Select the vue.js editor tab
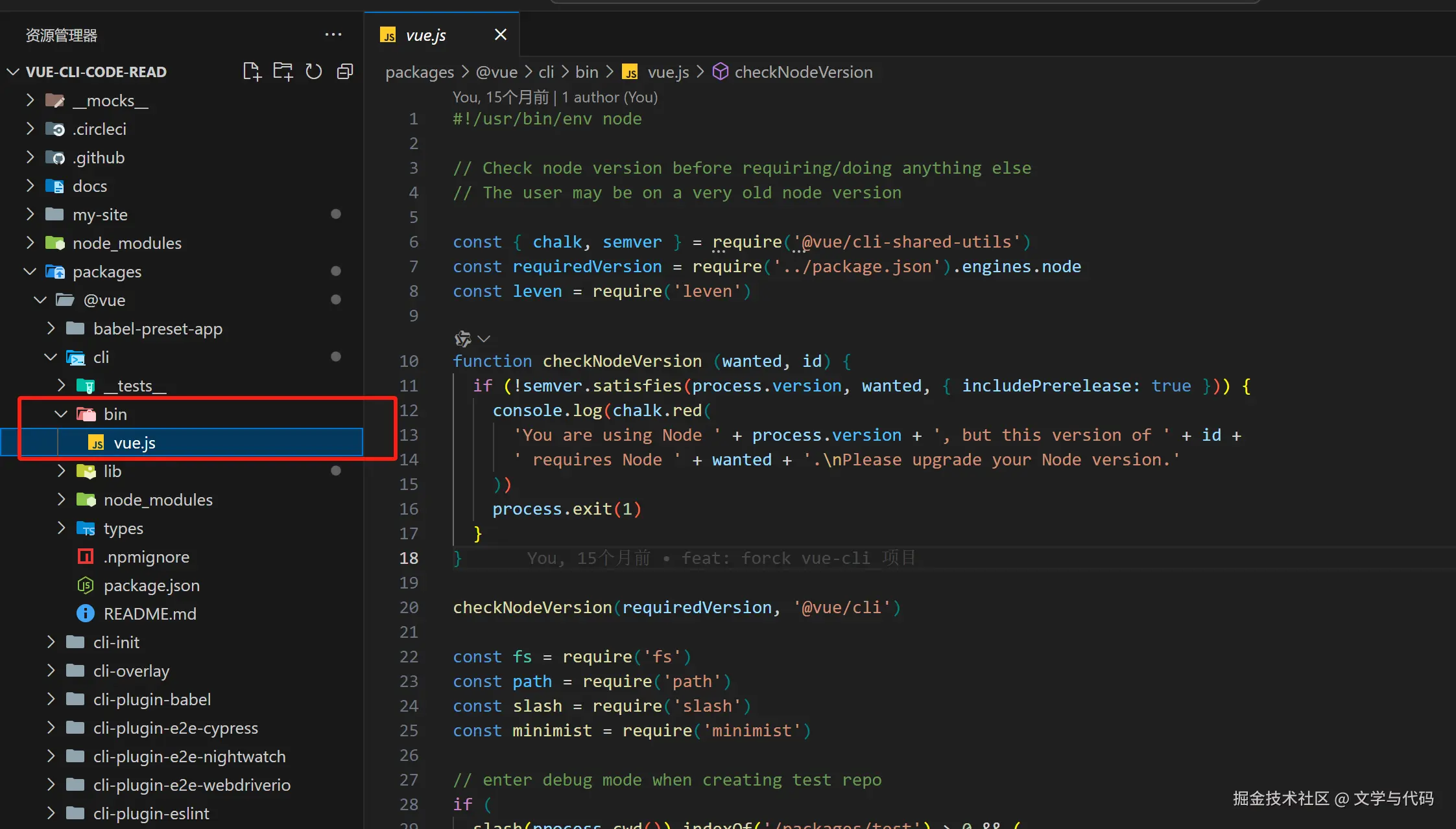Viewport: 1456px width, 829px height. click(425, 35)
